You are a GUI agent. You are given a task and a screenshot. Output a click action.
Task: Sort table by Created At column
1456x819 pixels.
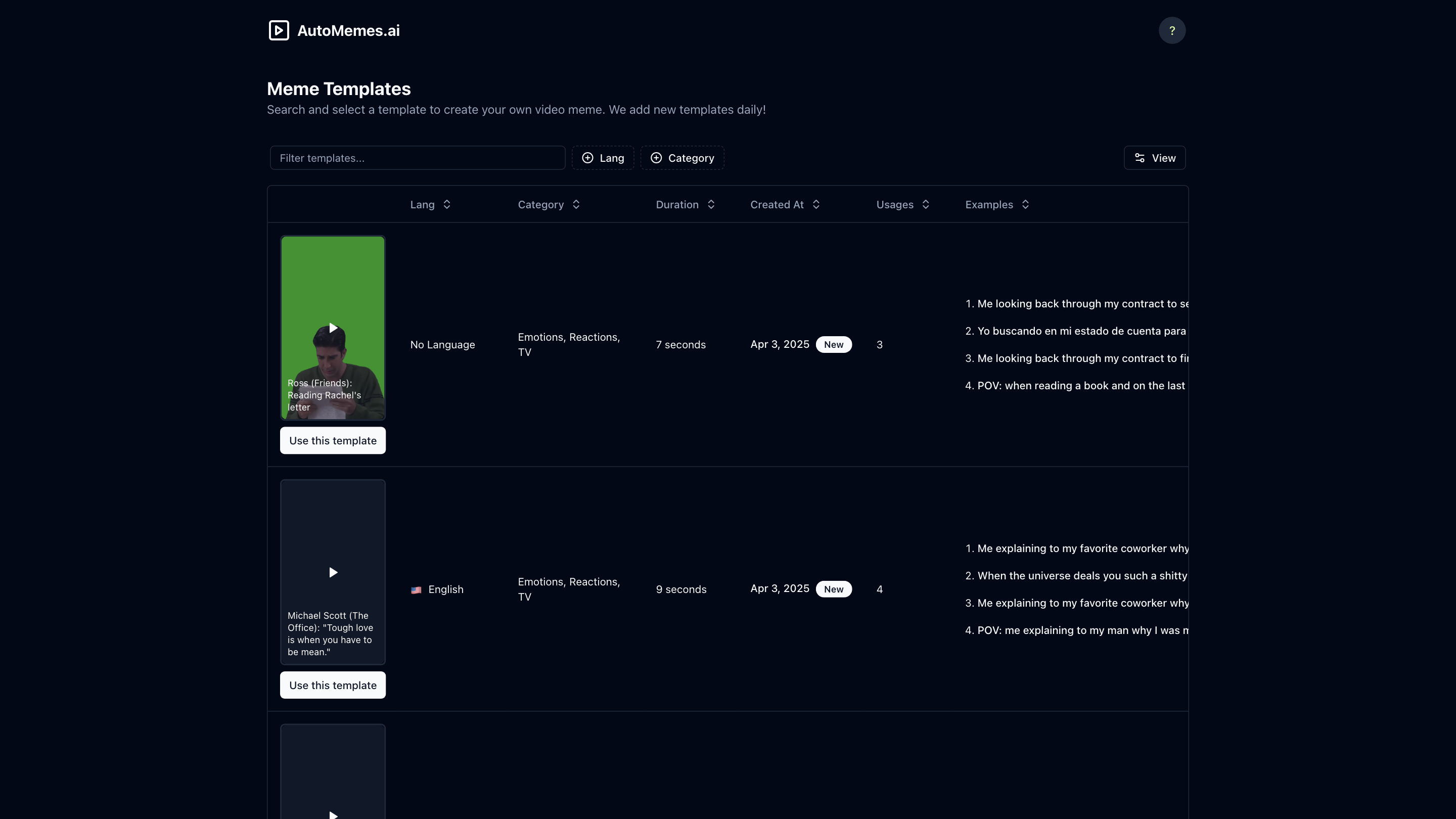coord(785,205)
